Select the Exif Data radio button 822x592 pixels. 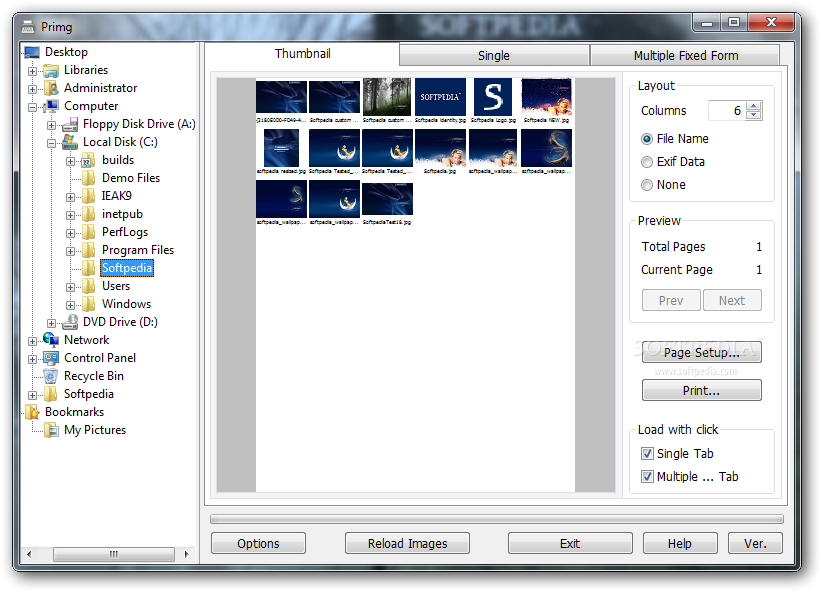[647, 162]
